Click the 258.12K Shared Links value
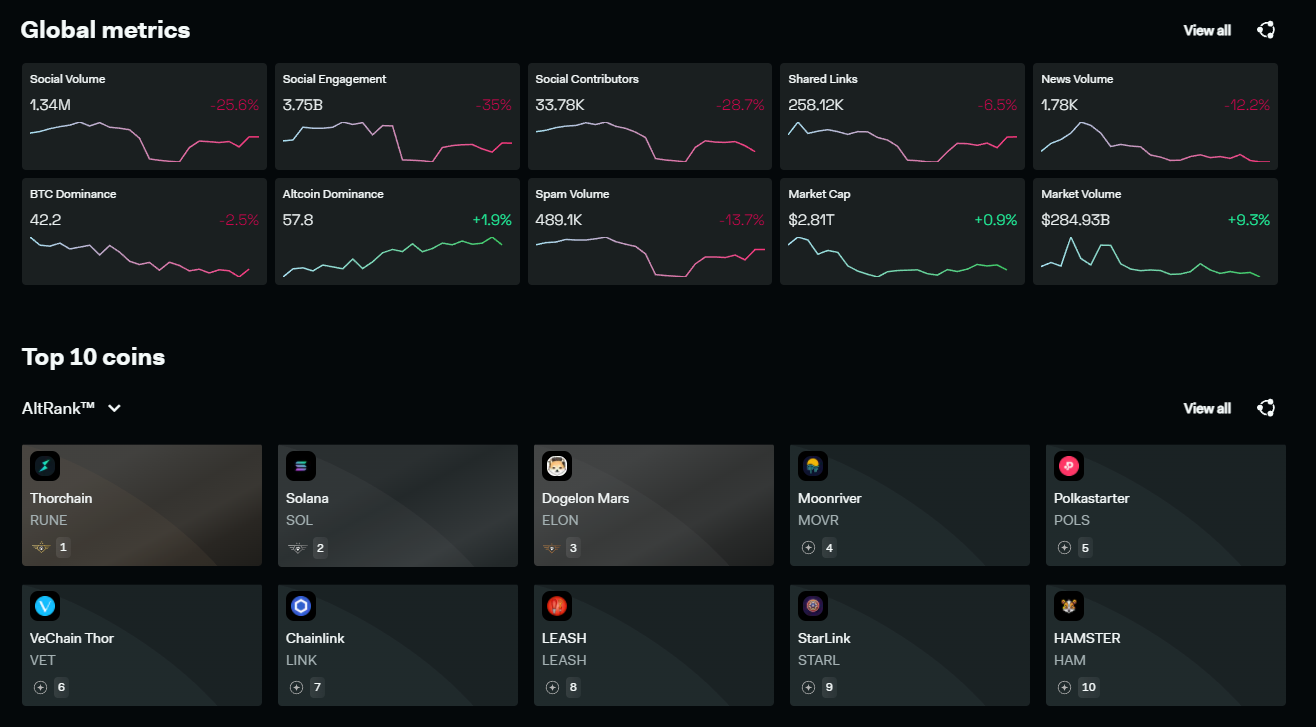The width and height of the screenshot is (1316, 727). coord(815,105)
